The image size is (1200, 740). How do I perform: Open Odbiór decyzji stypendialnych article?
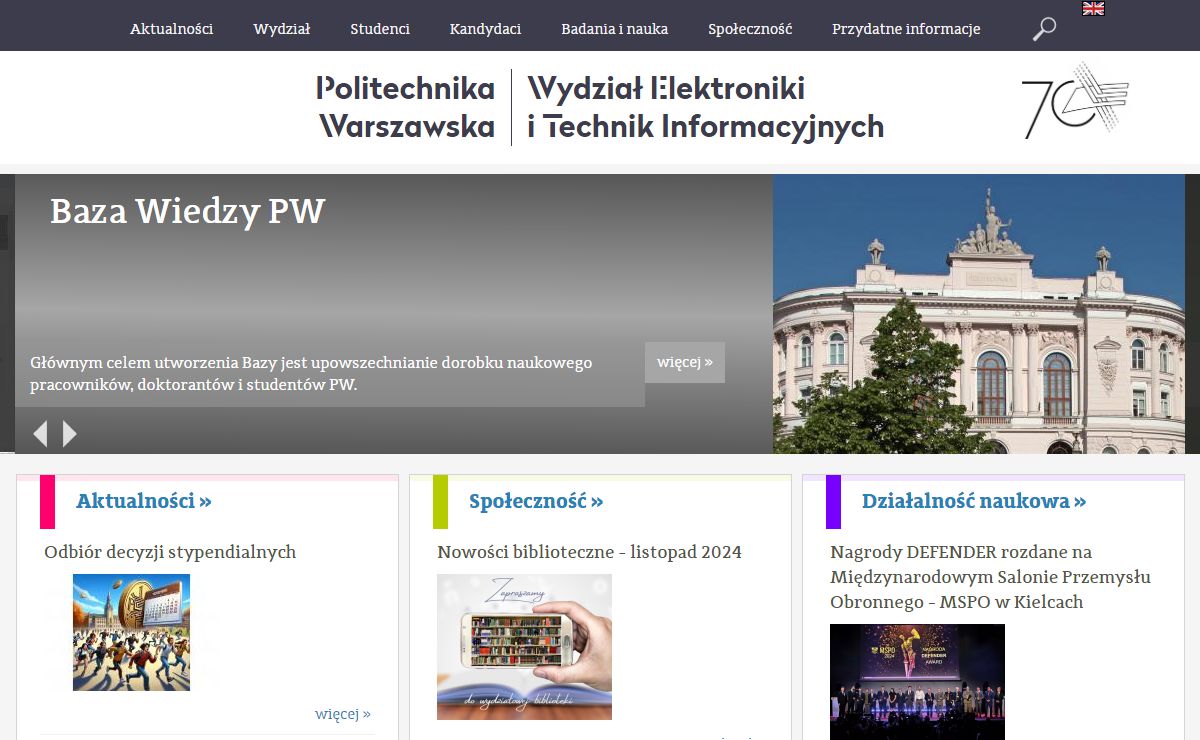click(x=170, y=552)
